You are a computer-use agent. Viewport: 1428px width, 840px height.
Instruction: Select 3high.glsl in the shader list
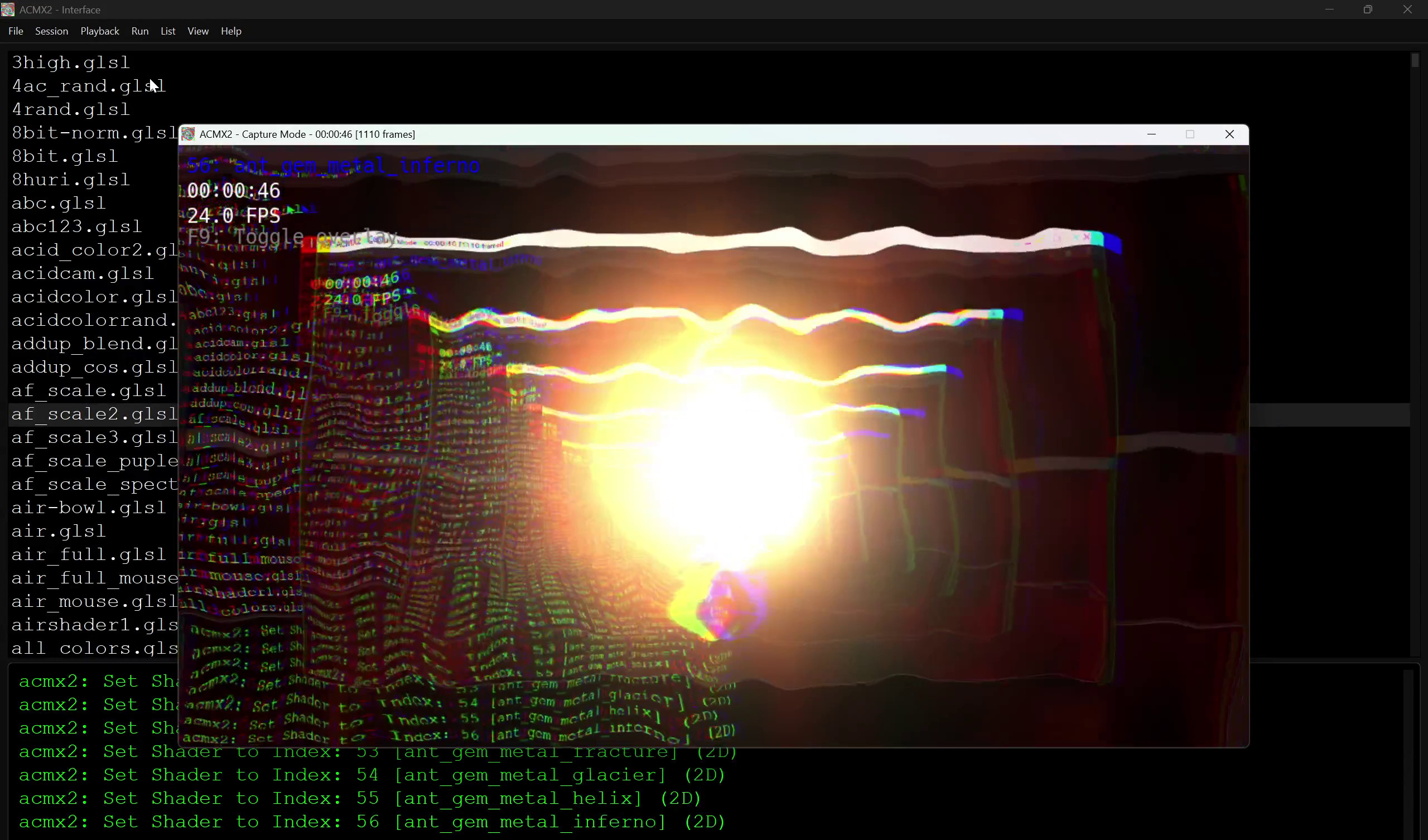tap(71, 62)
